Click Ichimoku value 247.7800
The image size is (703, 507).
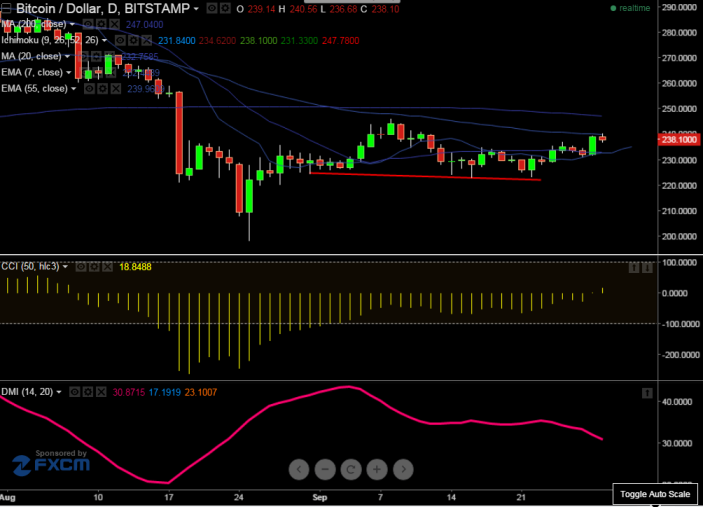(341, 41)
